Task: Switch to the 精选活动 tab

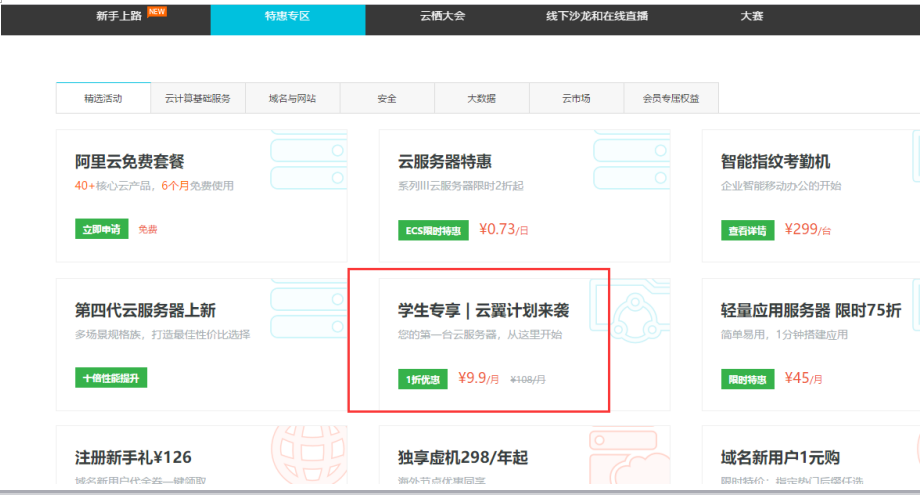Action: click(103, 98)
